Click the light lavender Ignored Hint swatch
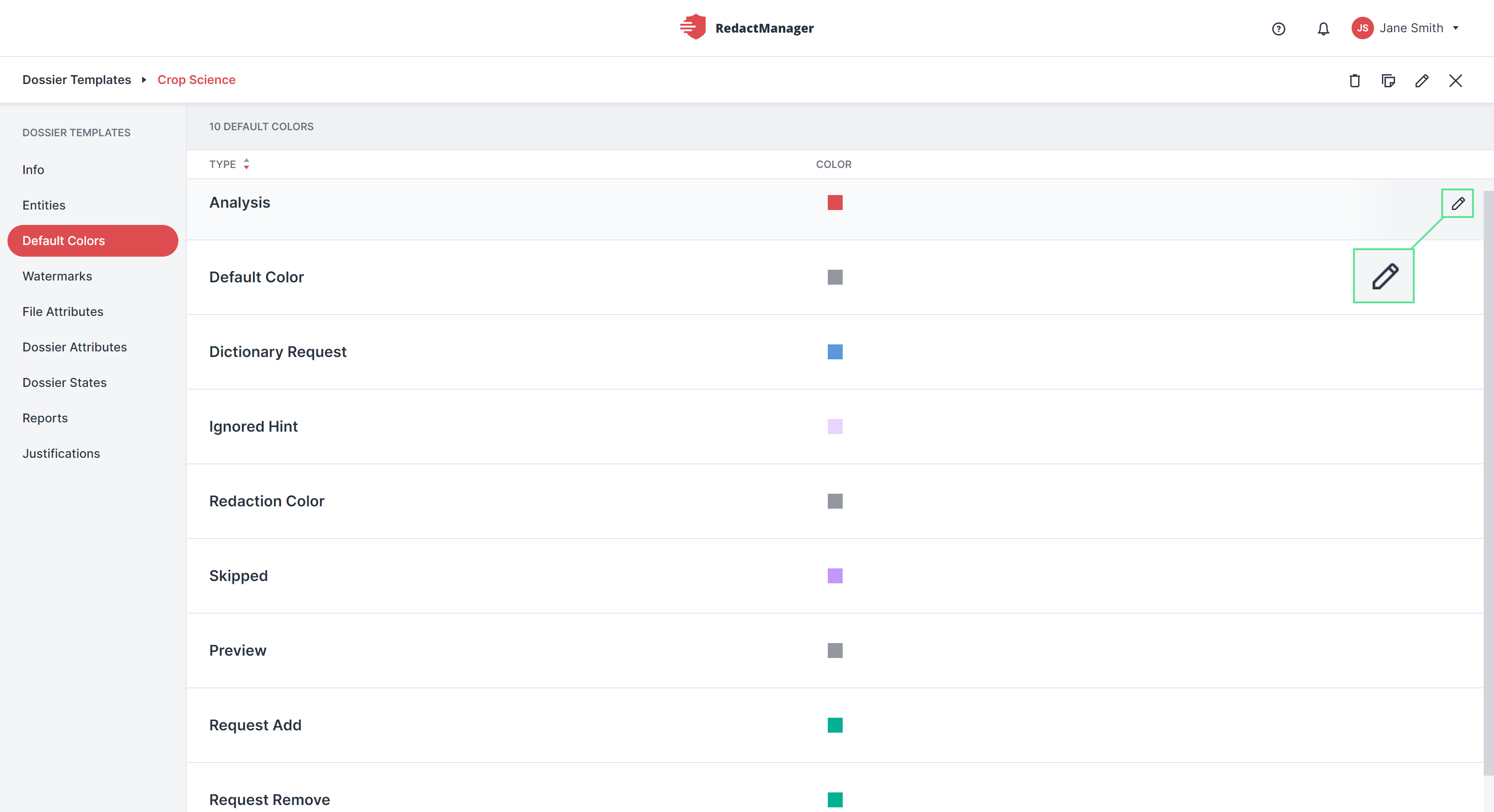 click(x=835, y=427)
